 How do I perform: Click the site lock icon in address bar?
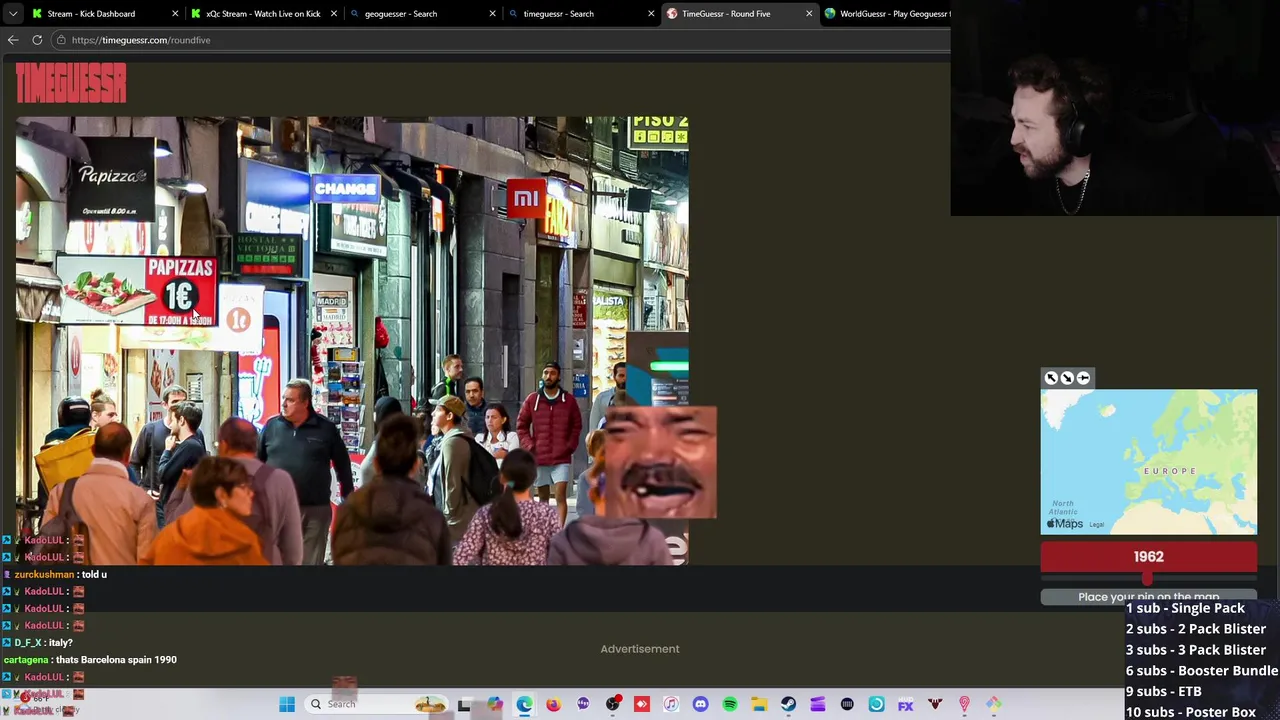[61, 40]
